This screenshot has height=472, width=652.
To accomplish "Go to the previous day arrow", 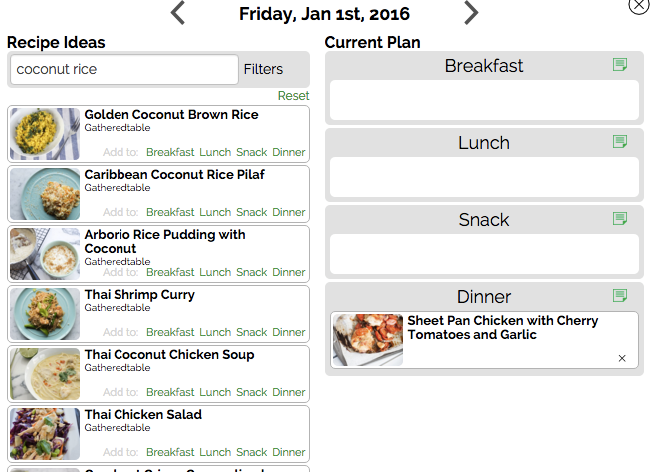I will tap(178, 13).
